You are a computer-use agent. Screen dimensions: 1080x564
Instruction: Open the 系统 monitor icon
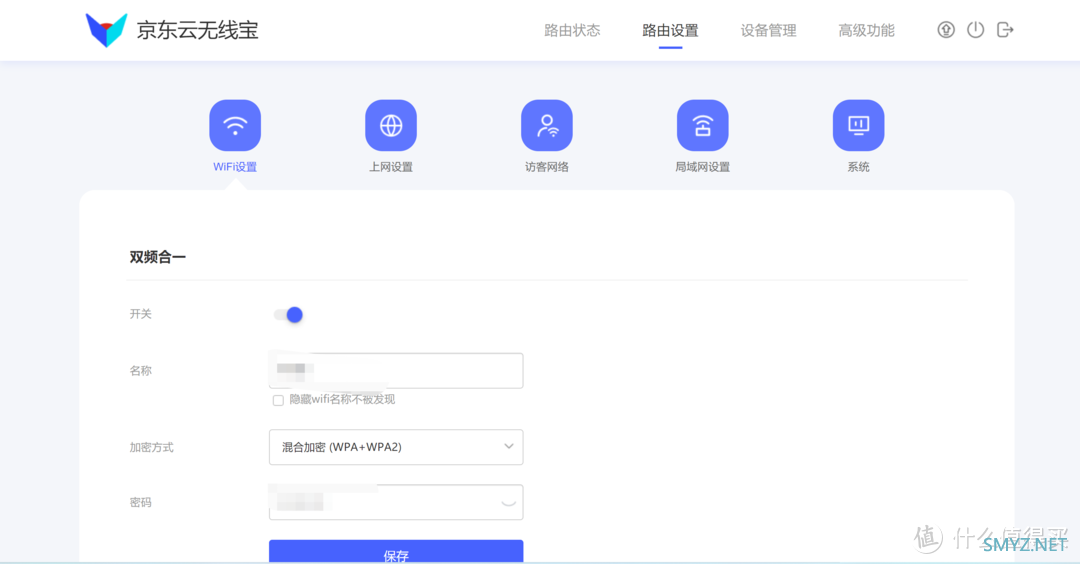858,125
